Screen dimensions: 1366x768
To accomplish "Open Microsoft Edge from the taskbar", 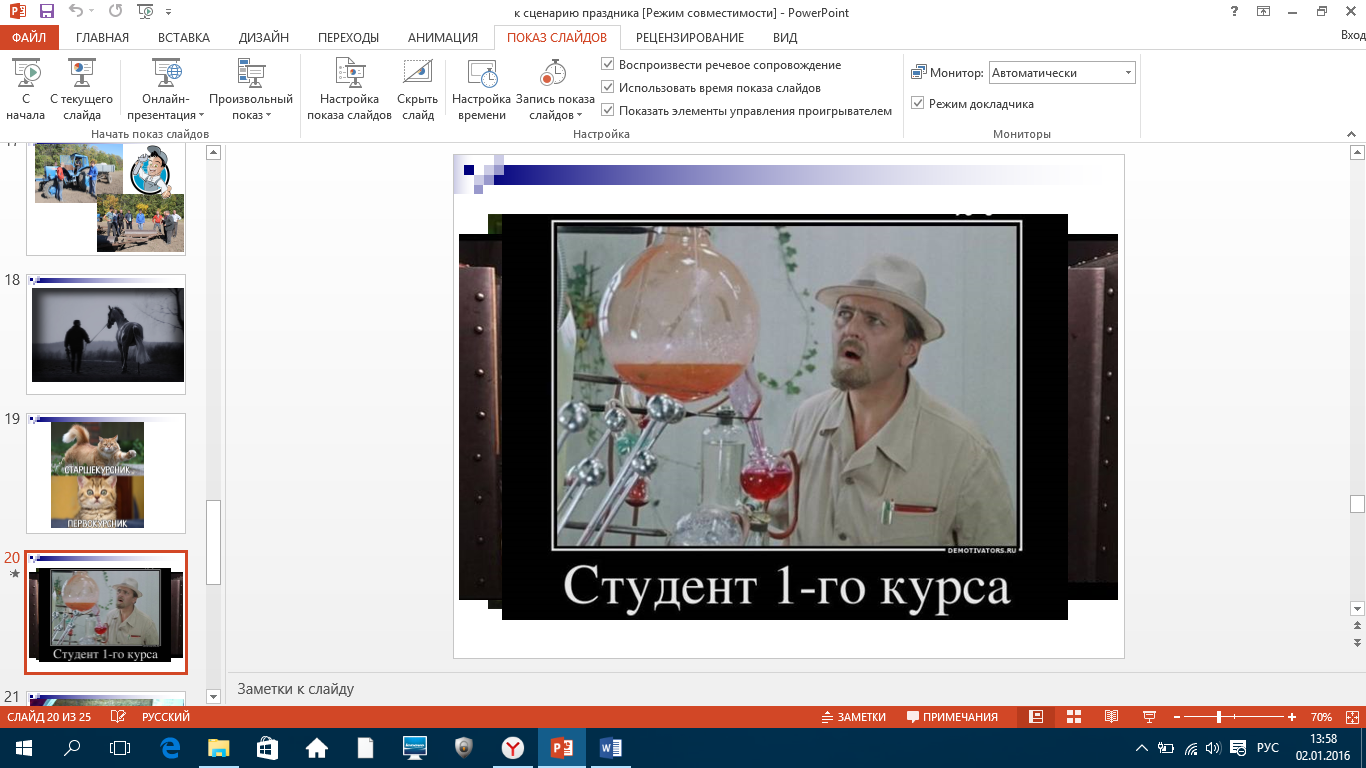I will tap(170, 747).
